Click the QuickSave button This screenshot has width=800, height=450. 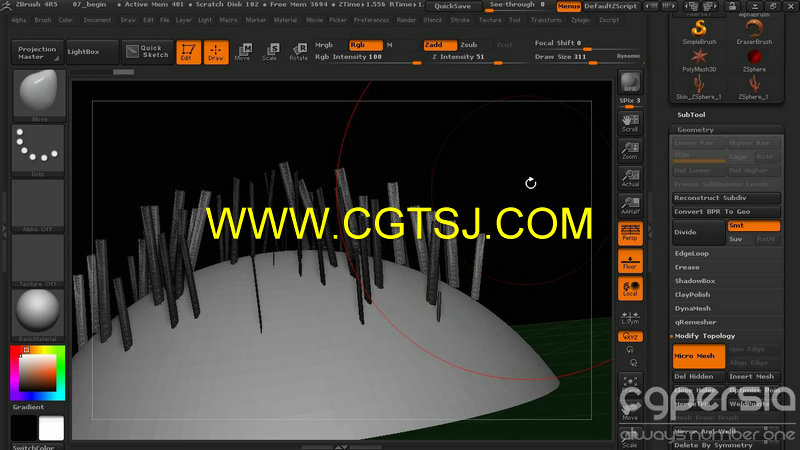pos(453,6)
